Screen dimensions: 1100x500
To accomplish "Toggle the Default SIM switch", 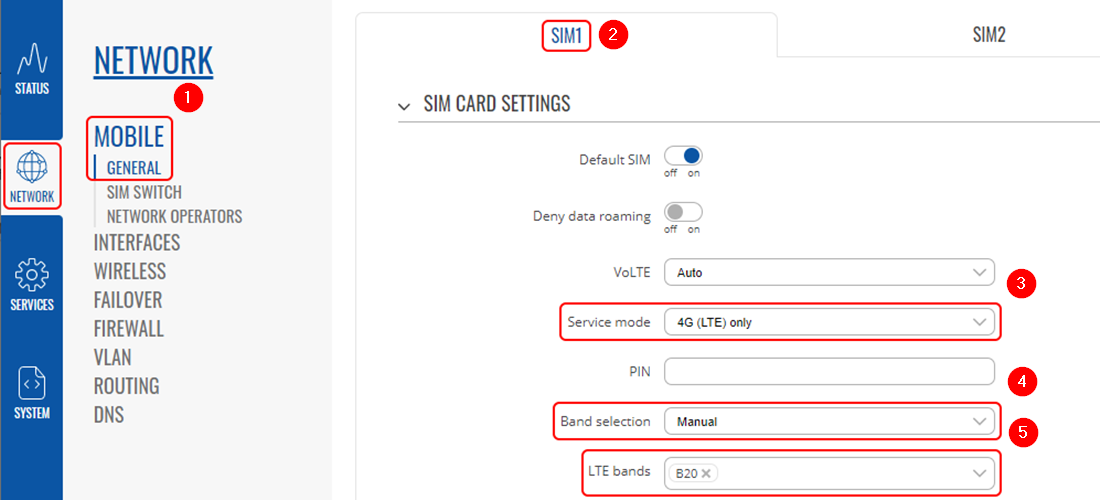I will click(683, 156).
